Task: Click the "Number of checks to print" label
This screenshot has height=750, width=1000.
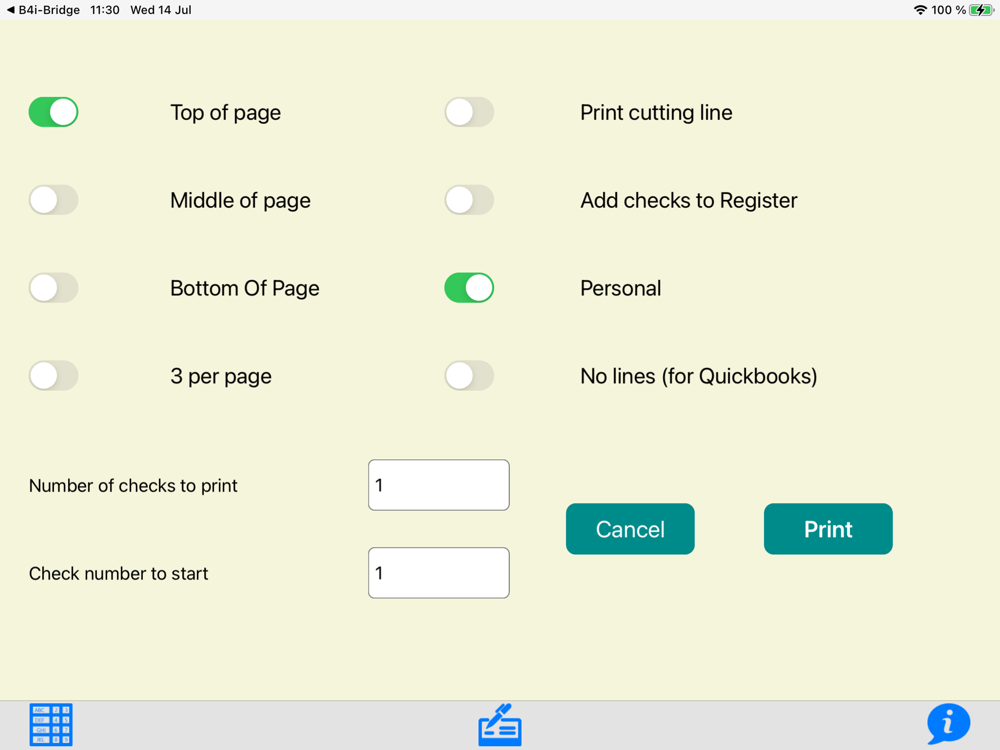Action: (133, 486)
